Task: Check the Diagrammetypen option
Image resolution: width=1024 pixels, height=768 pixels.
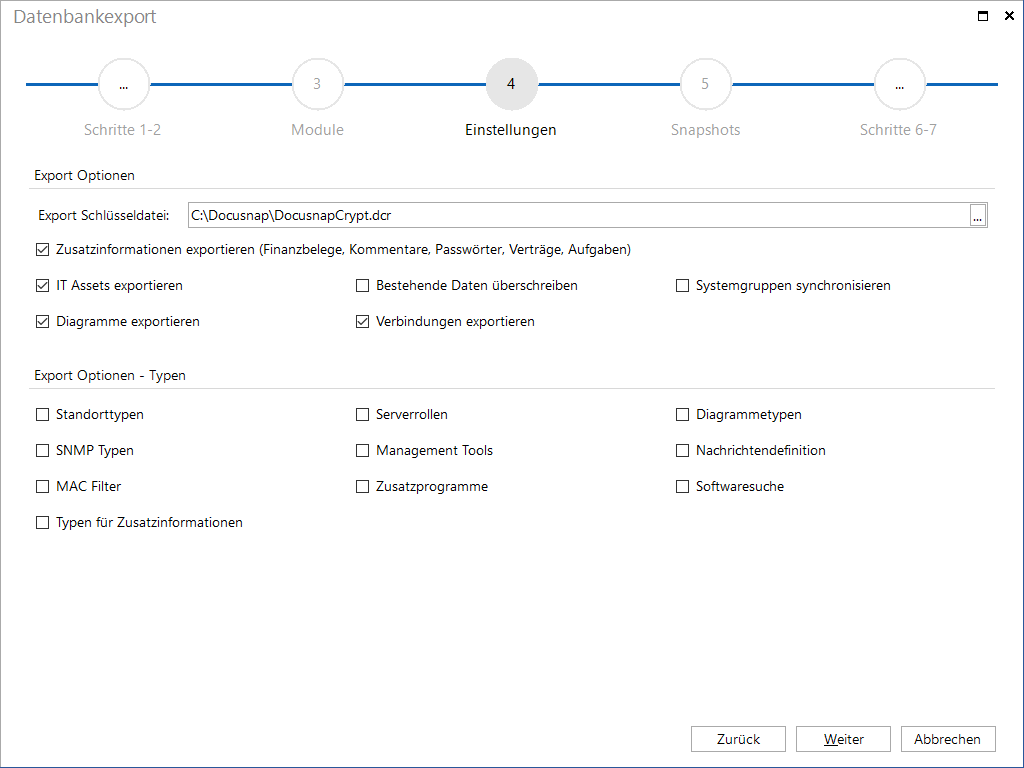Action: [x=682, y=415]
